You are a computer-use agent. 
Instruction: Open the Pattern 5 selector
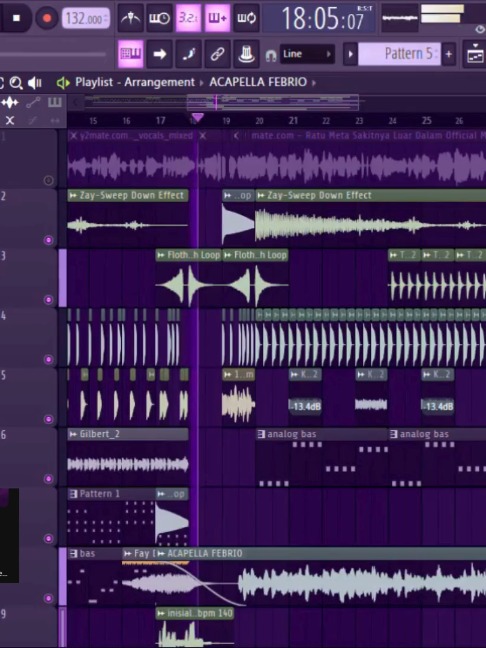click(398, 54)
